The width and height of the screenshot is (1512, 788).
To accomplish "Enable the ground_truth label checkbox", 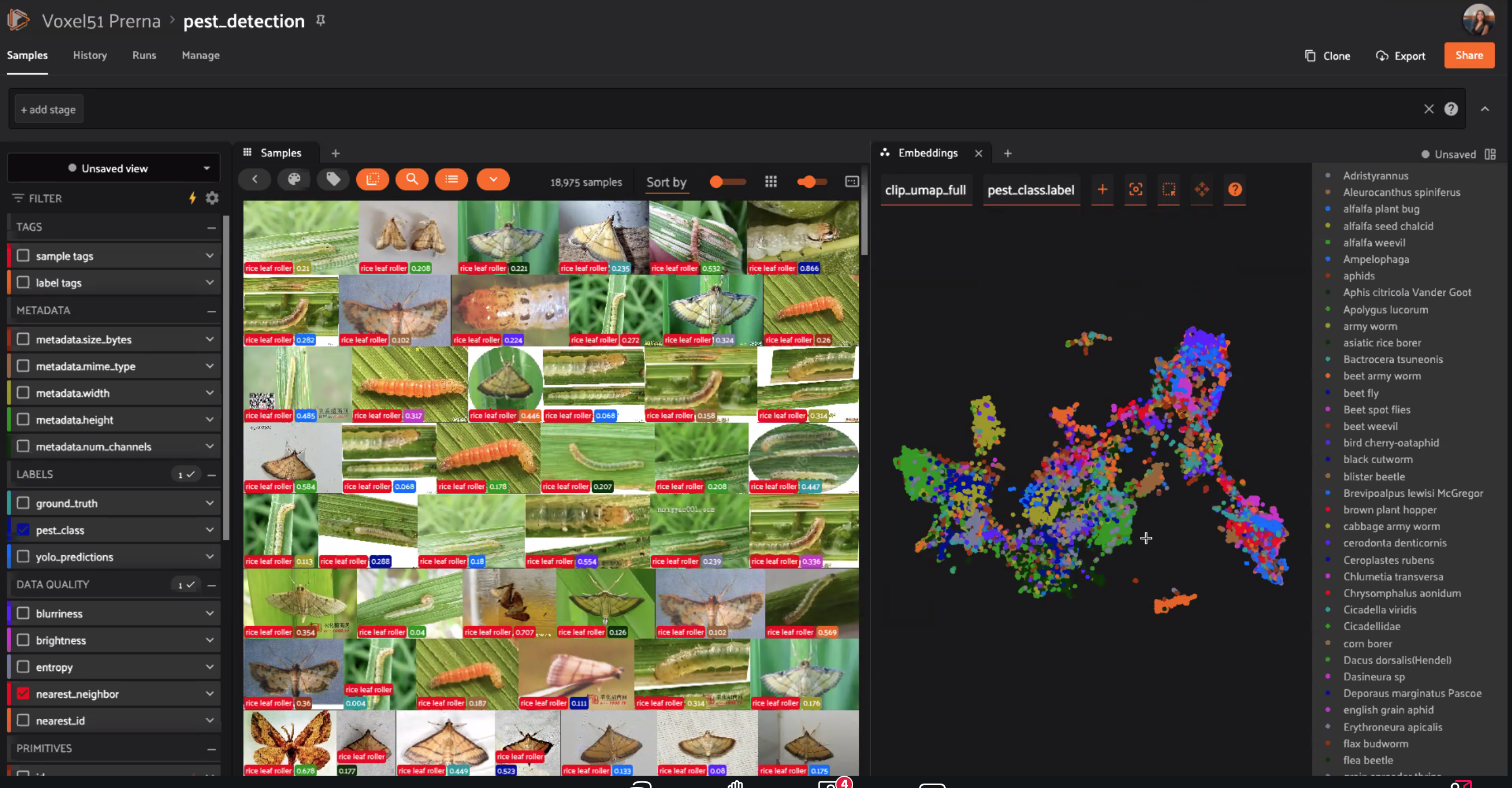I will pos(23,503).
